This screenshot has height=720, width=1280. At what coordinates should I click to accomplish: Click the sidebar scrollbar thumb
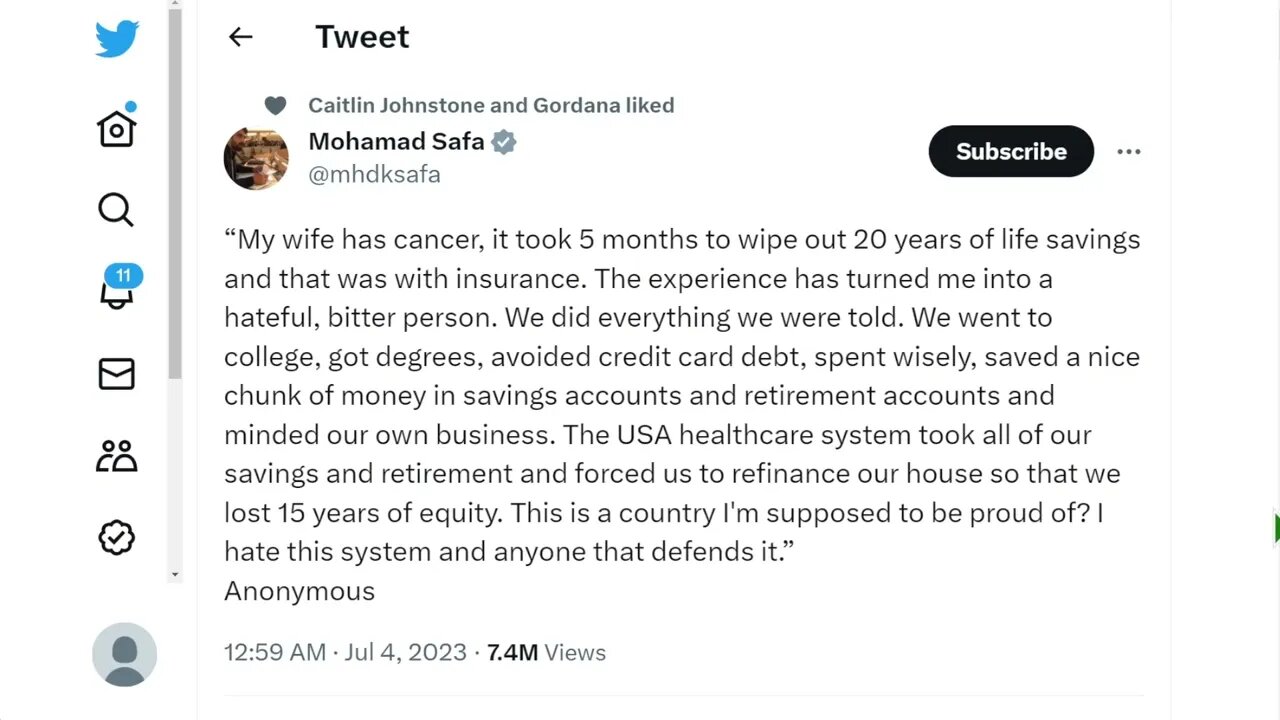tap(176, 200)
